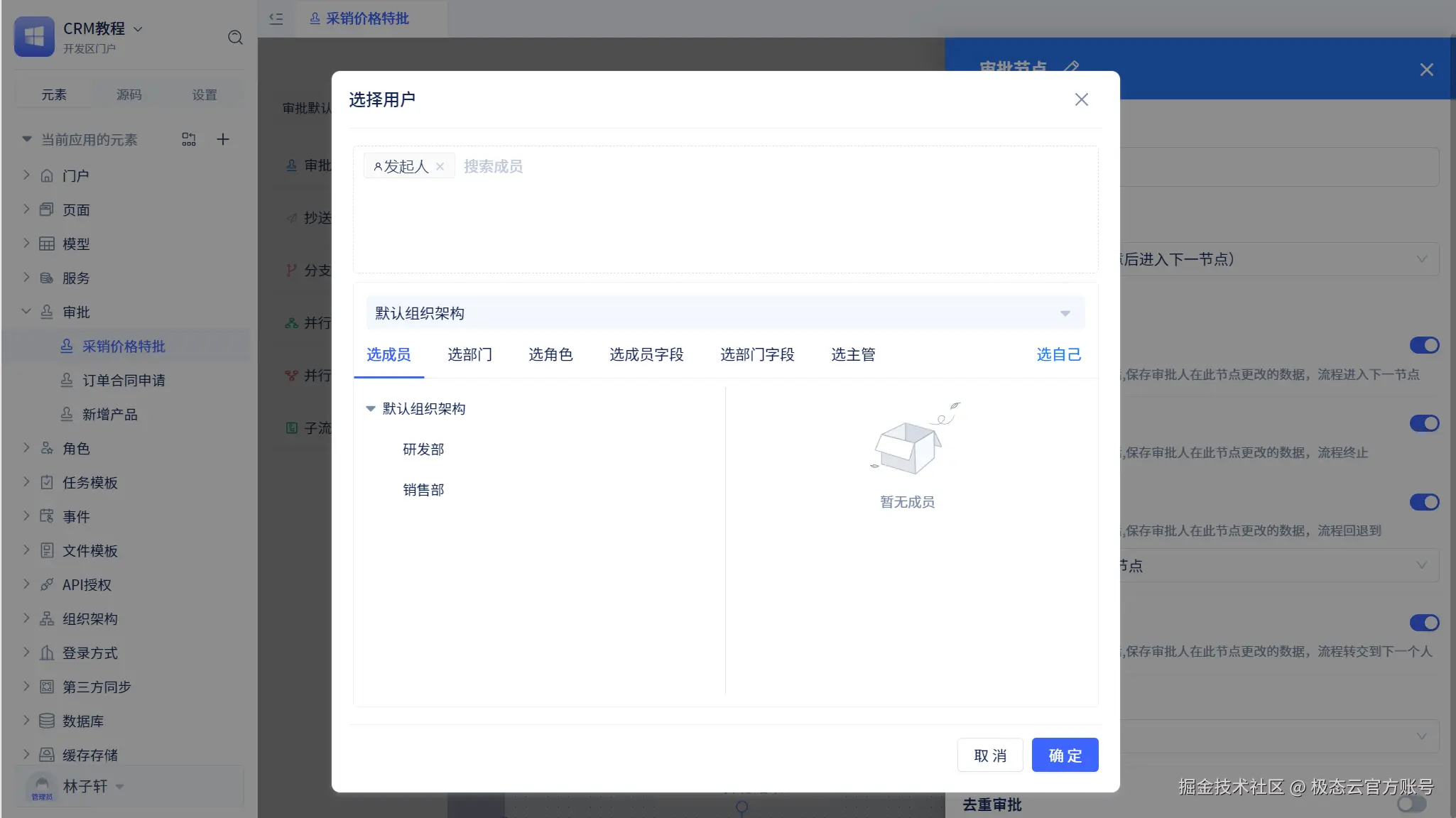Screen dimensions: 1456x818
Task: Switch to the 选角色 tab
Action: (550, 354)
